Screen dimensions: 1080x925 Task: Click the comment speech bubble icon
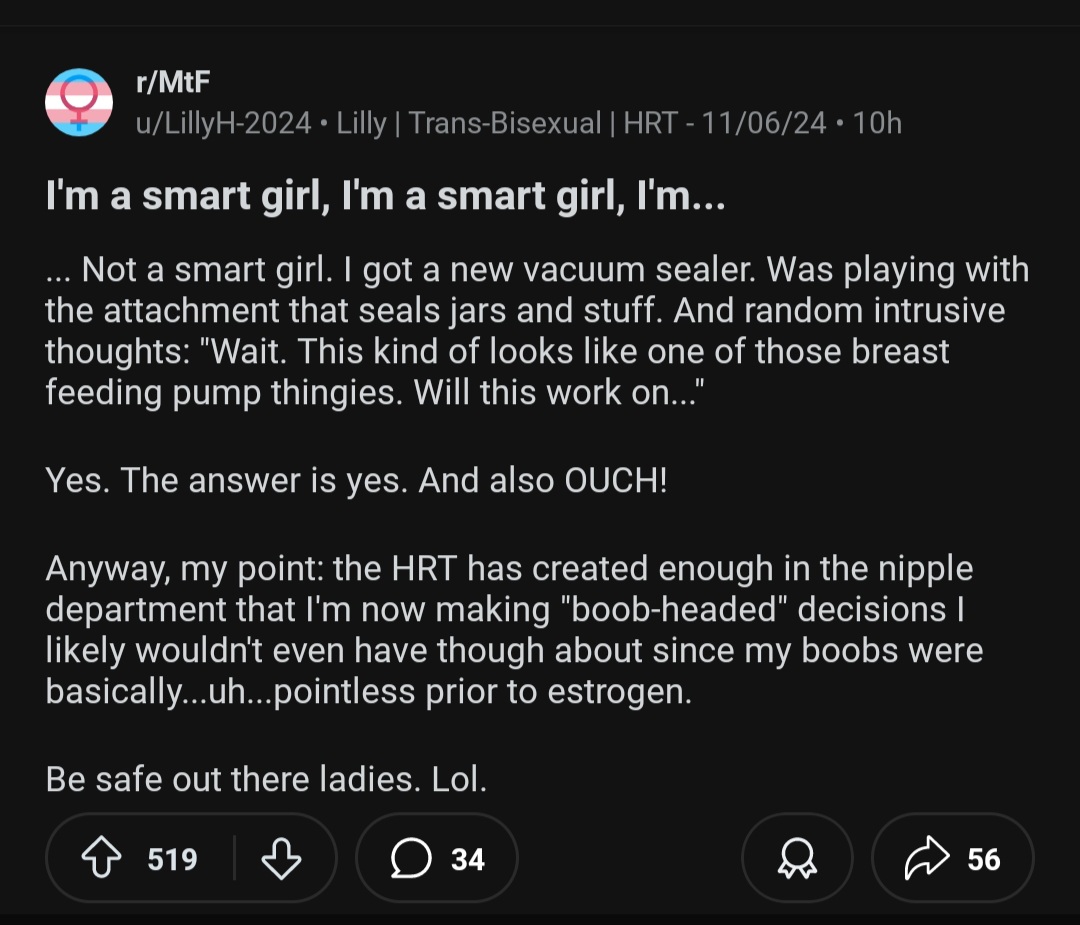[408, 859]
